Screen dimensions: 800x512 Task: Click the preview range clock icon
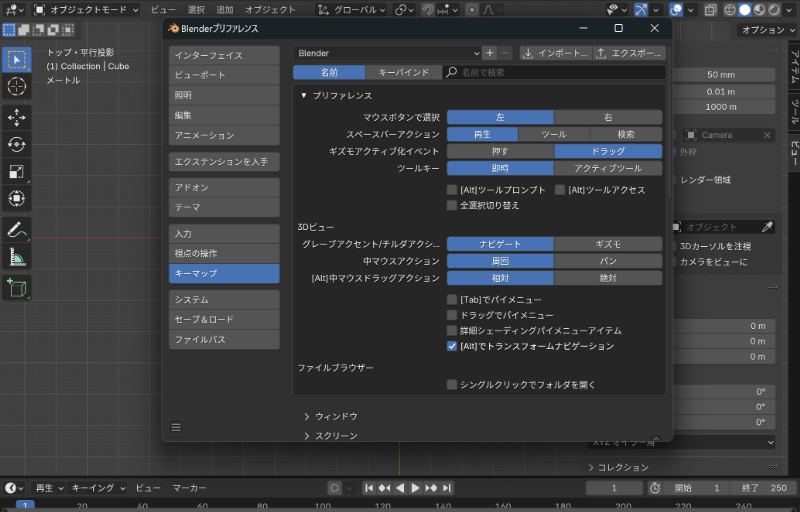tap(655, 488)
